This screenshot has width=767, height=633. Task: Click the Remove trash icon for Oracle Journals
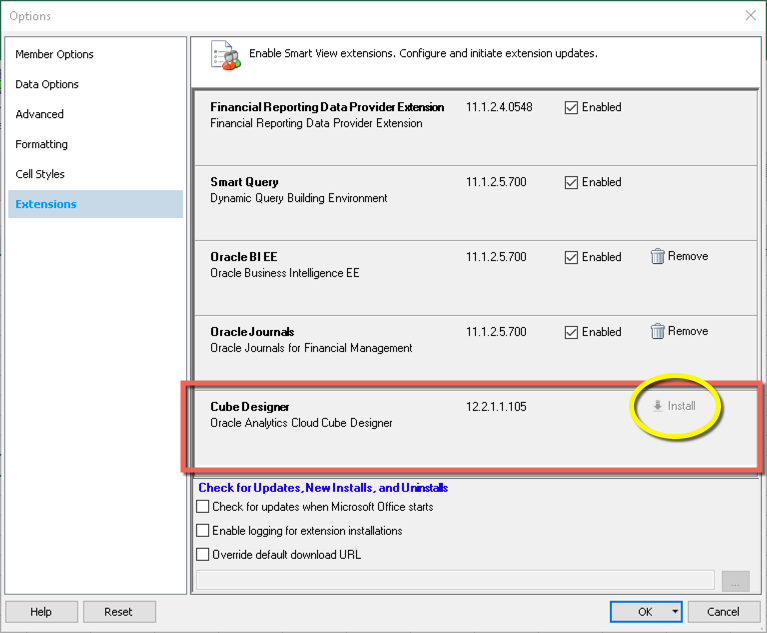point(657,332)
